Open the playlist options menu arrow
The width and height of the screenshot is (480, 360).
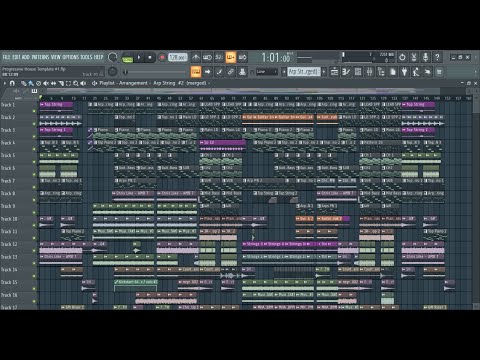[x=5, y=83]
